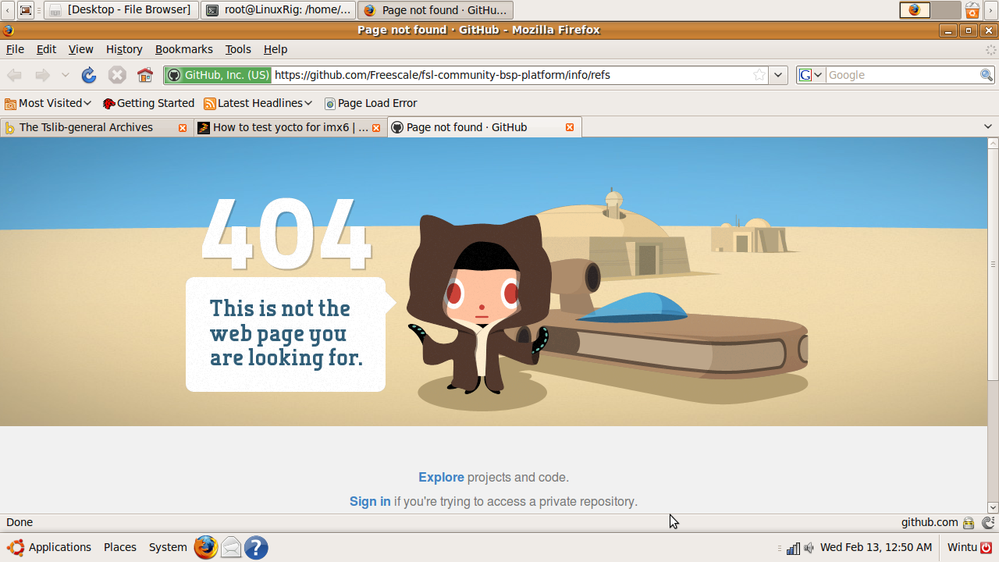The width and height of the screenshot is (999, 562).
Task: List all tabs dropdown arrow
Action: [x=988, y=127]
